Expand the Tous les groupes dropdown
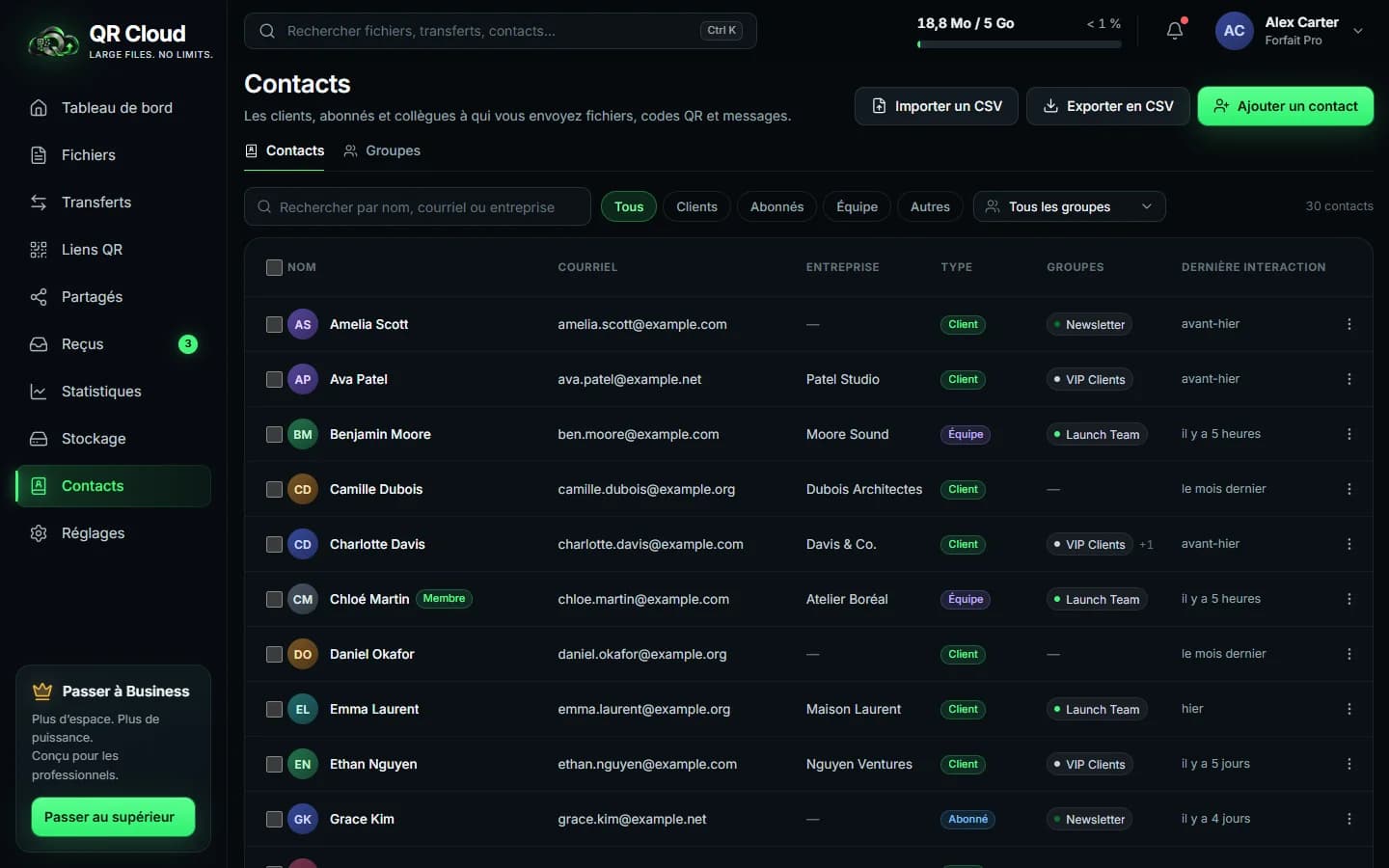This screenshot has width=1389, height=868. [x=1069, y=206]
